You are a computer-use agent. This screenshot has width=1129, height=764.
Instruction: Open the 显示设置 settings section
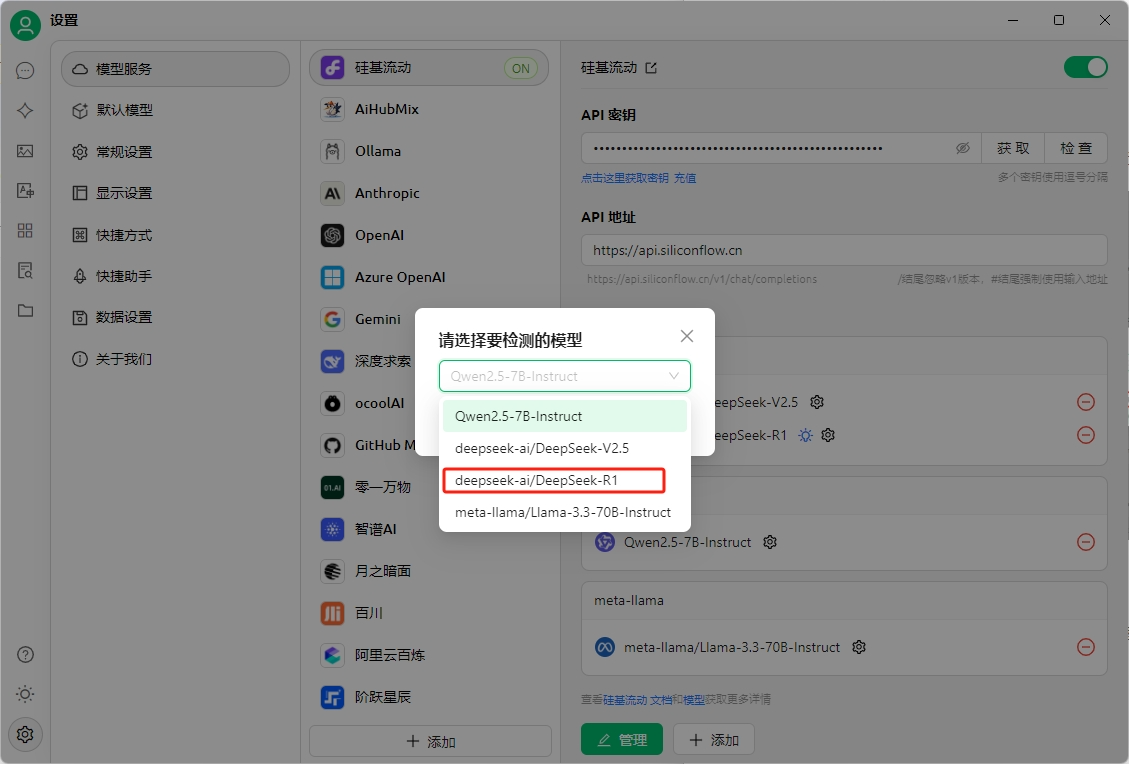[x=175, y=193]
